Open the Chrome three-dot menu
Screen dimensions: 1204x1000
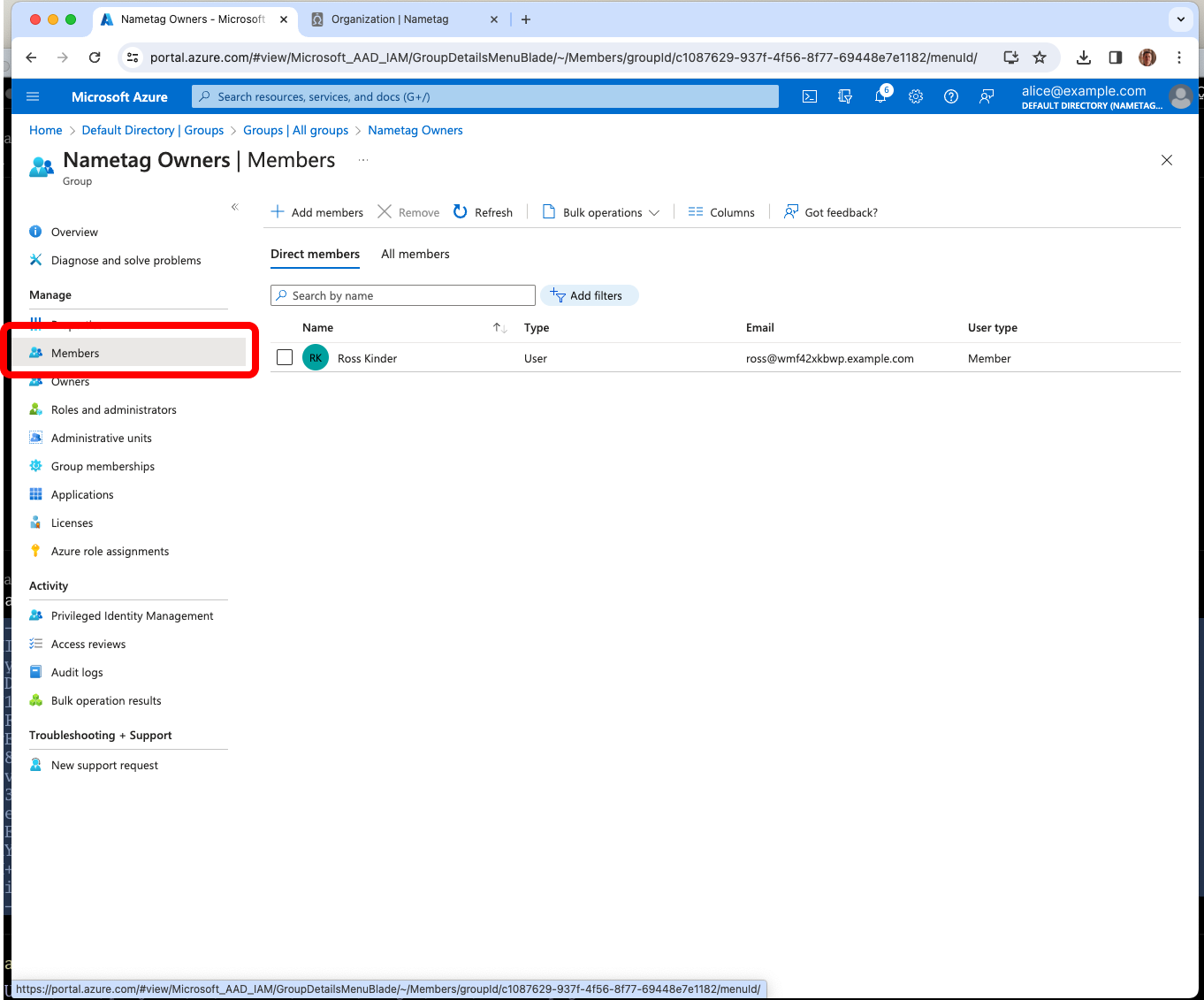point(1179,57)
